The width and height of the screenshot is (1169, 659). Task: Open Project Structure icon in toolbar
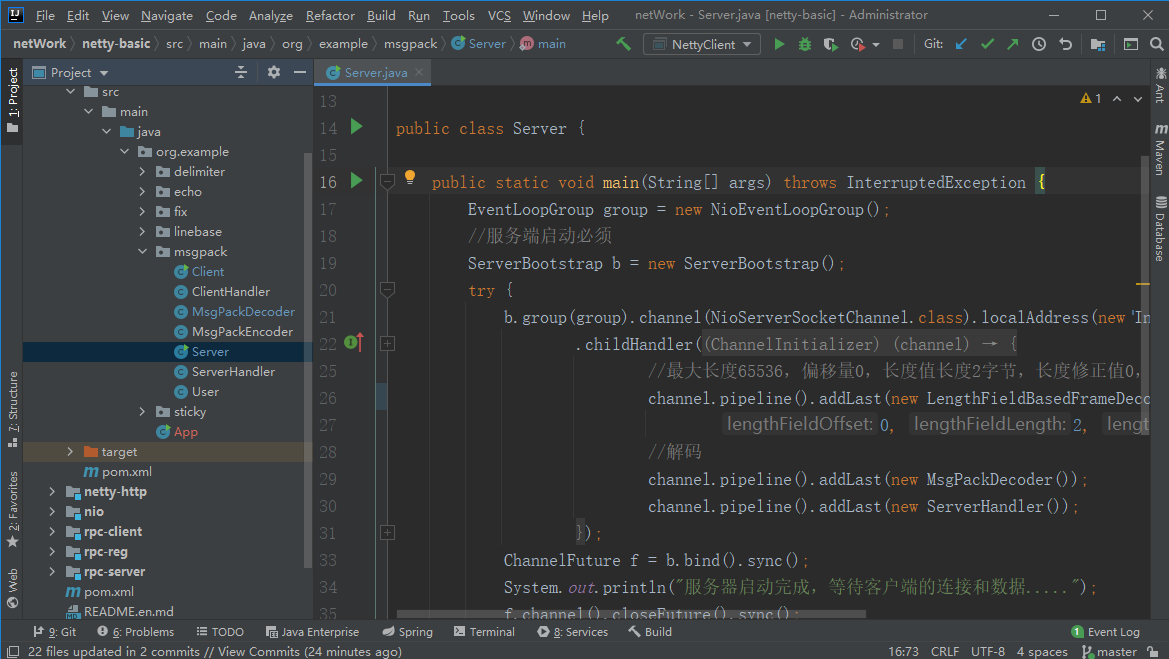[1097, 44]
